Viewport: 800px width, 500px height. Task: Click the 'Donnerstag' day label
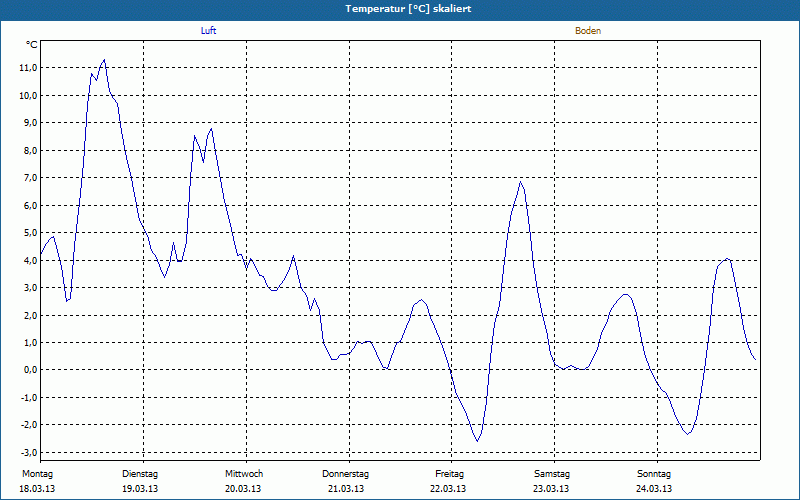pyautogui.click(x=345, y=474)
